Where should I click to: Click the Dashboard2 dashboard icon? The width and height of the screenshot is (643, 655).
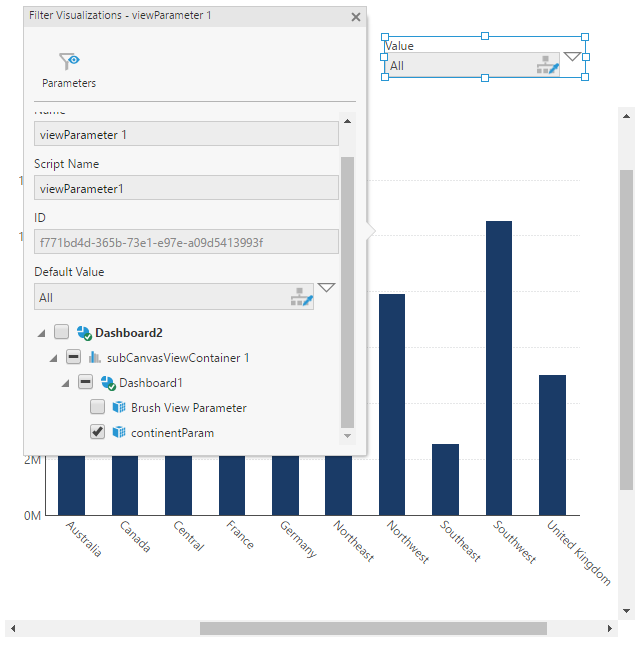84,333
